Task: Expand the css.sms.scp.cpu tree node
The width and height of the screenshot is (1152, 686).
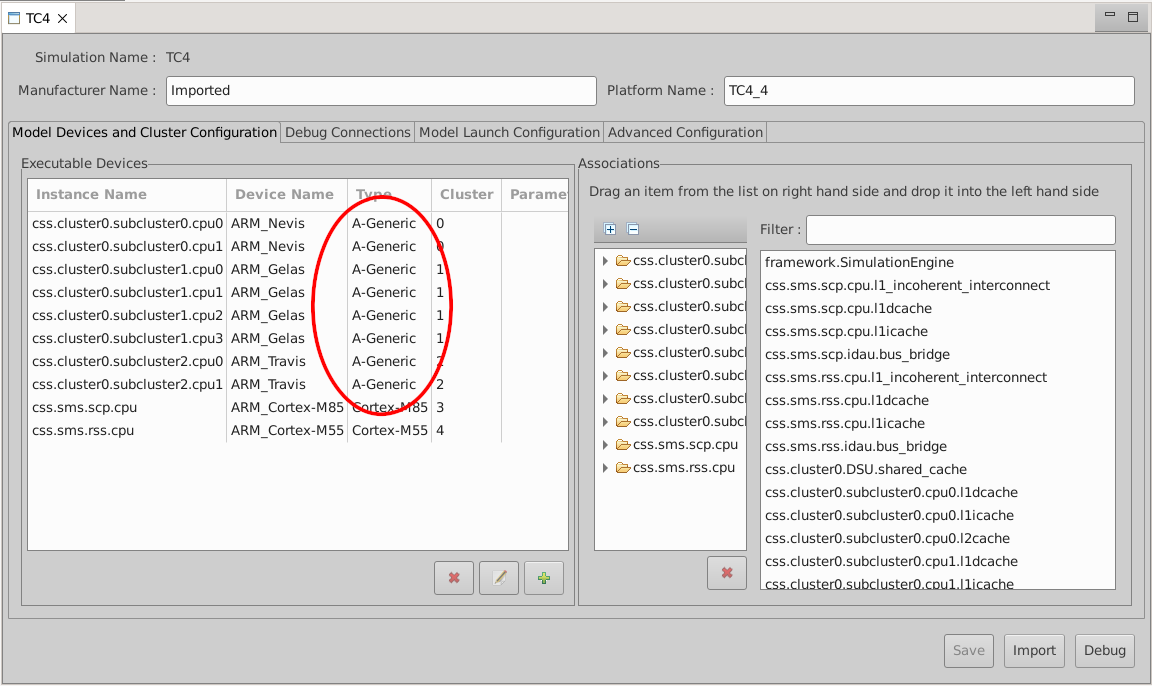Action: tap(605, 445)
